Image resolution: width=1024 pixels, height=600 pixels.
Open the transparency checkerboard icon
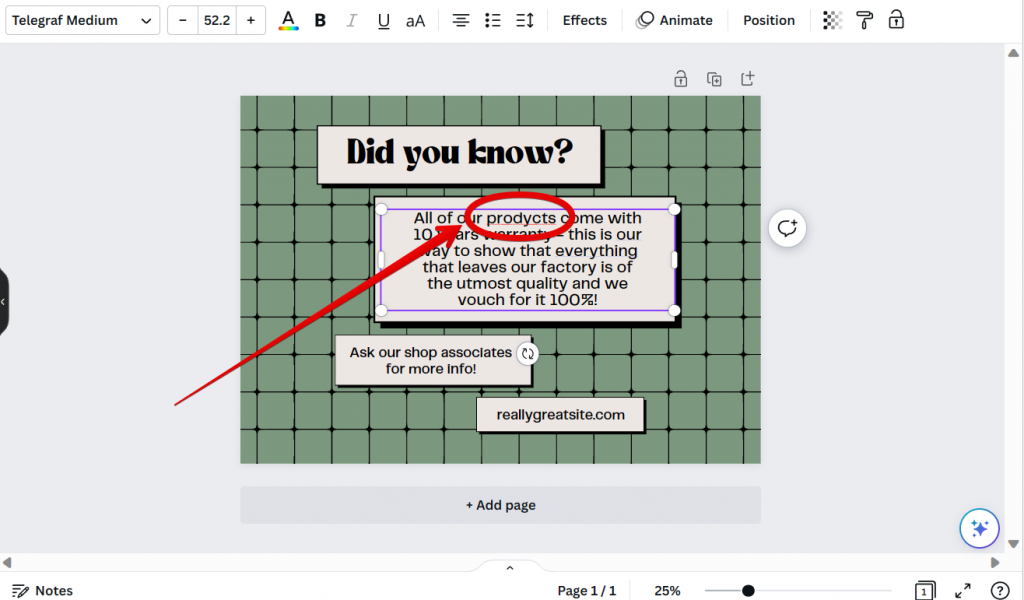coord(832,20)
